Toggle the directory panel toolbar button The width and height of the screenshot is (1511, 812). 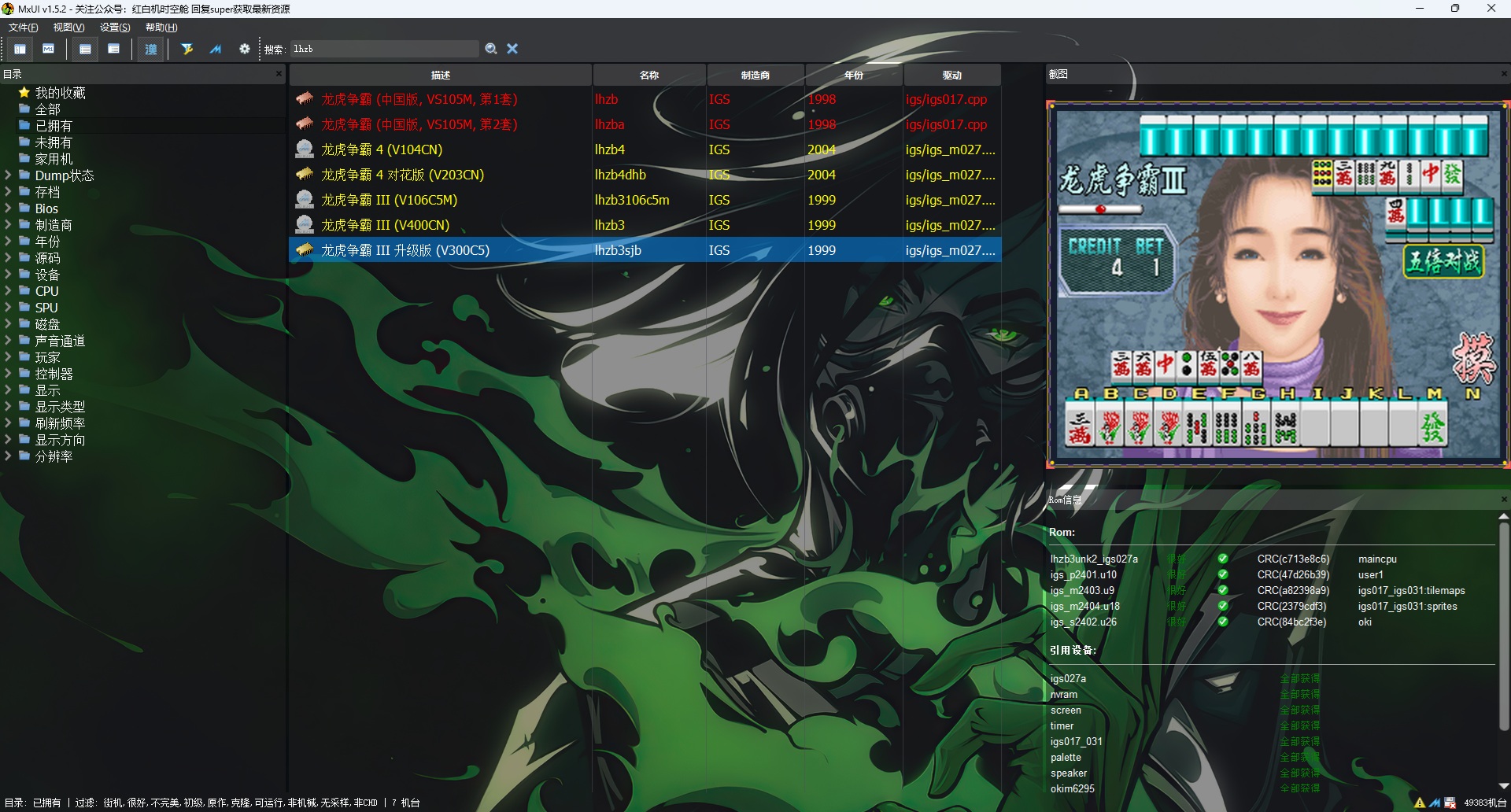pyautogui.click(x=20, y=49)
